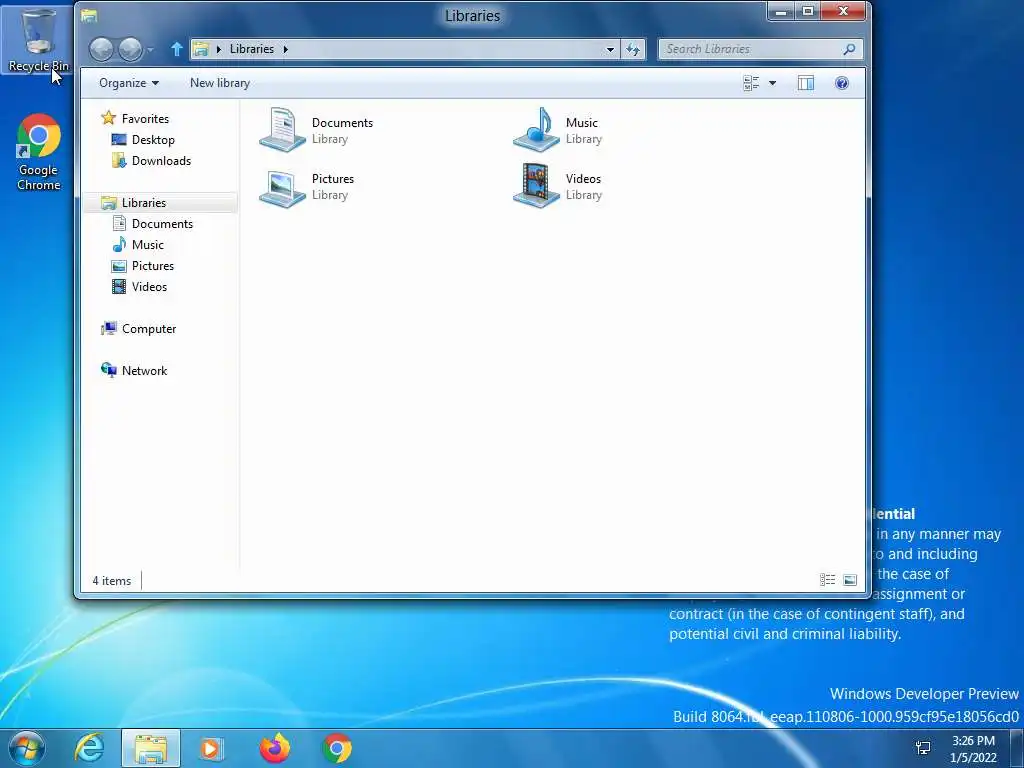Launch Google Chrome from the taskbar

tap(337, 748)
